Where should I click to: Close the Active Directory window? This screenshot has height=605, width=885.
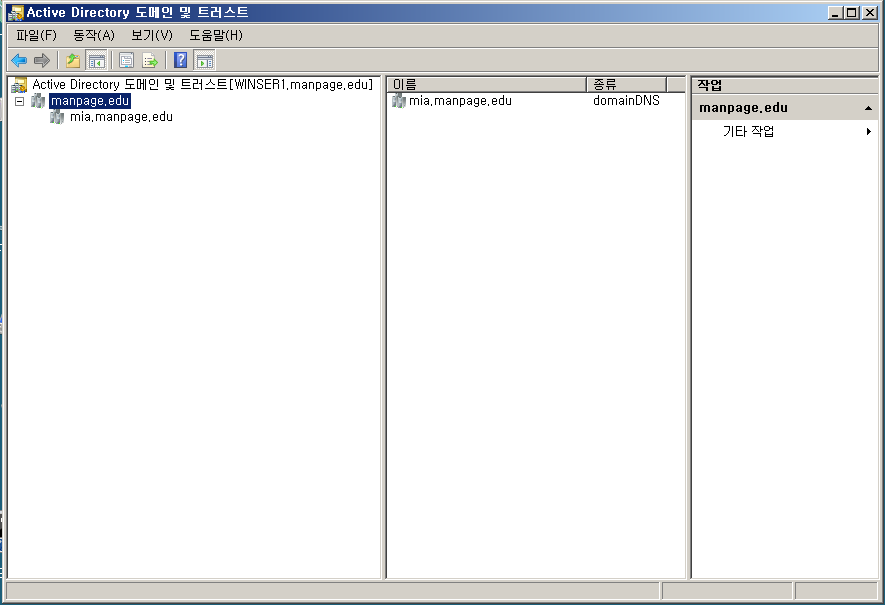pos(870,12)
